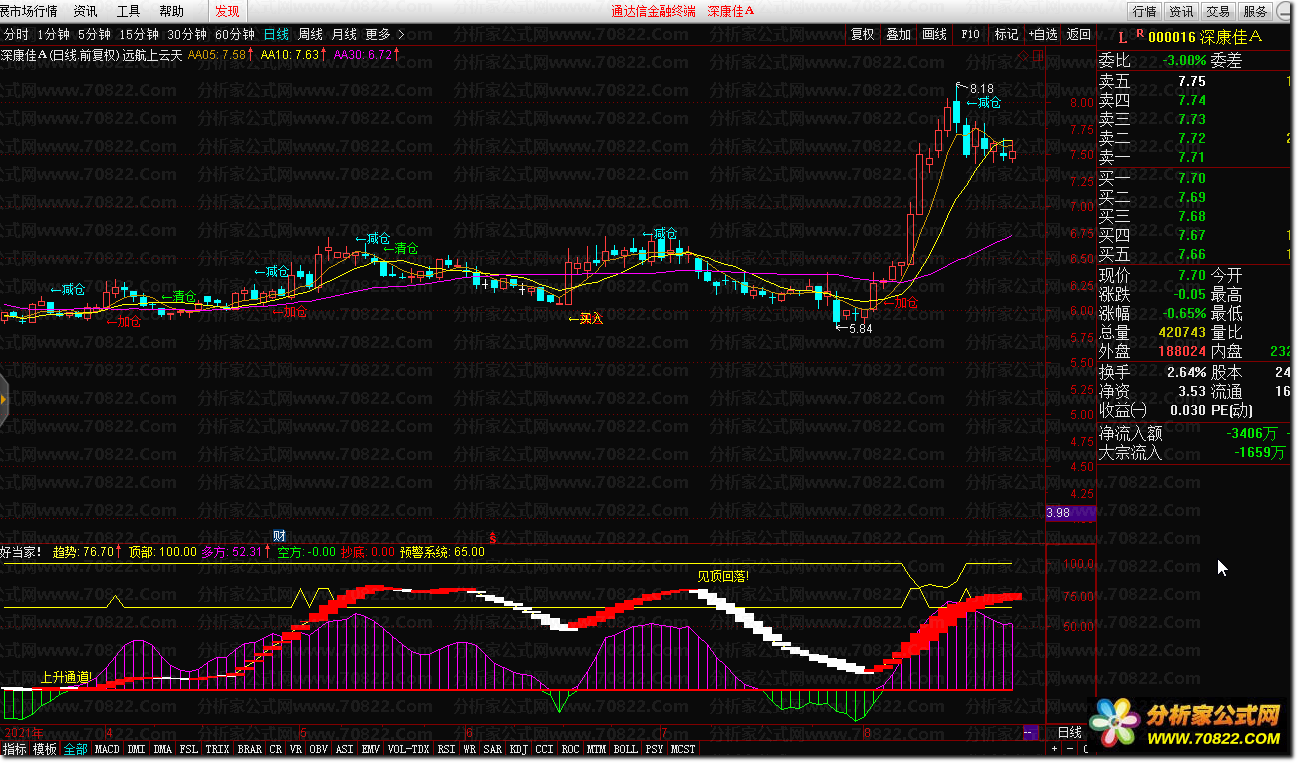Select the DMA indicator
This screenshot has width=1299, height=763.
point(163,749)
